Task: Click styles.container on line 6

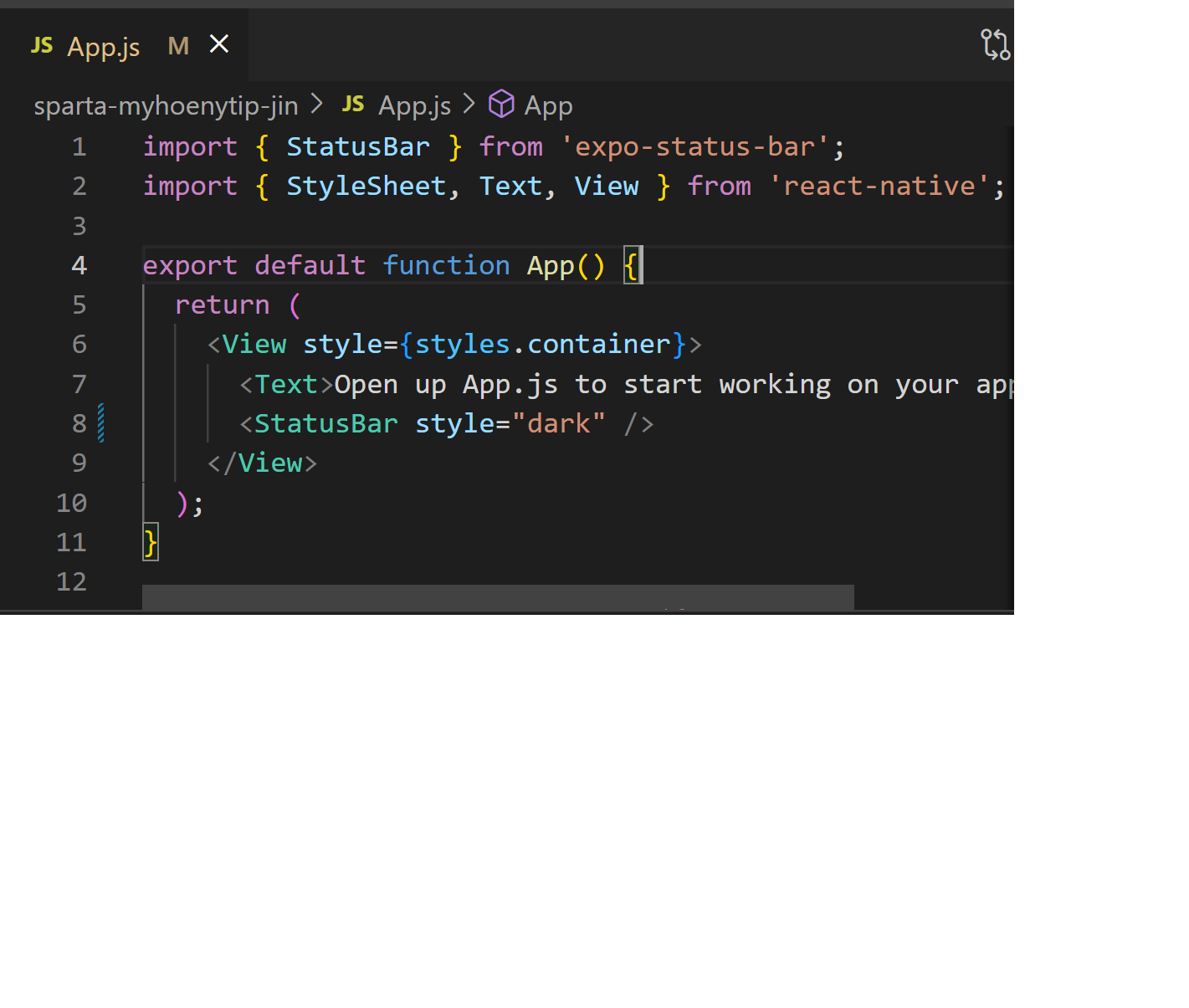Action: point(542,345)
